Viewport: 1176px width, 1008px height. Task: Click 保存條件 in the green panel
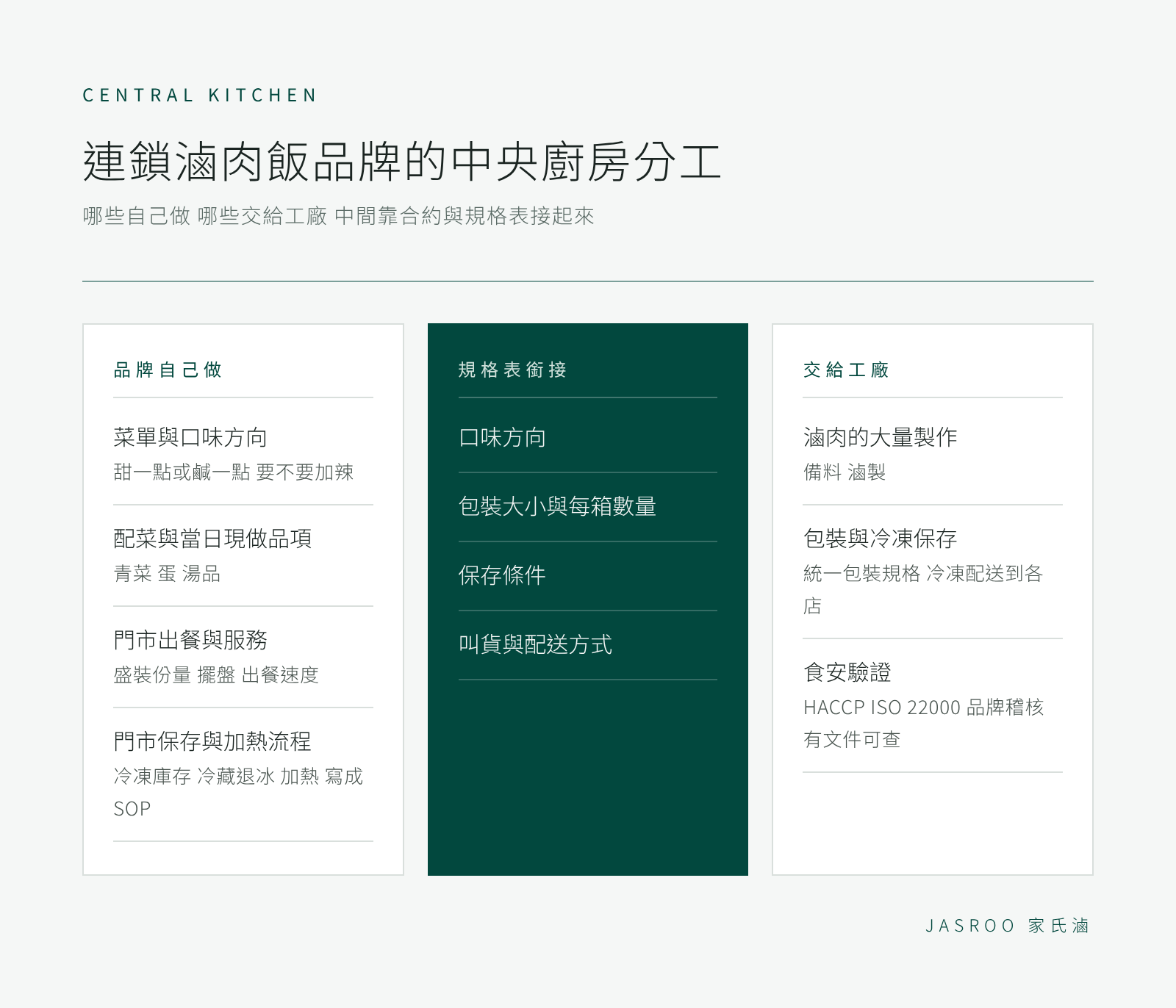(x=502, y=576)
